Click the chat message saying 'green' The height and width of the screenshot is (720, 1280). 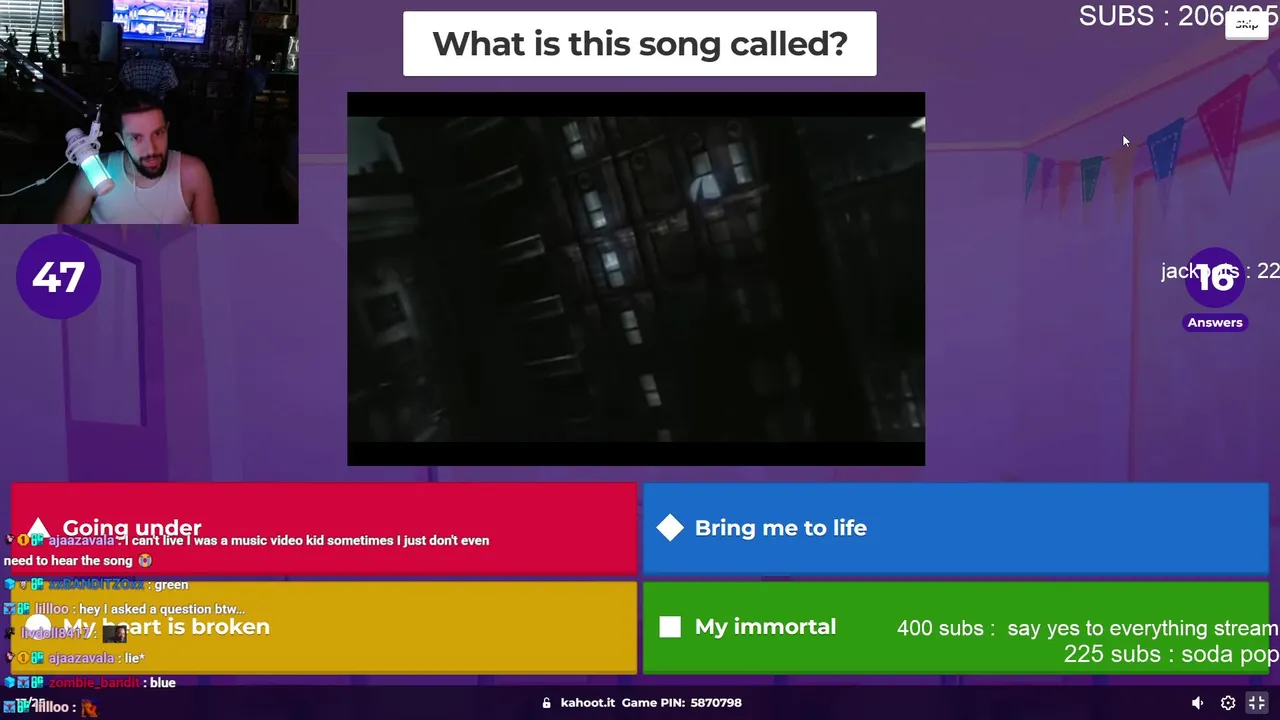171,585
